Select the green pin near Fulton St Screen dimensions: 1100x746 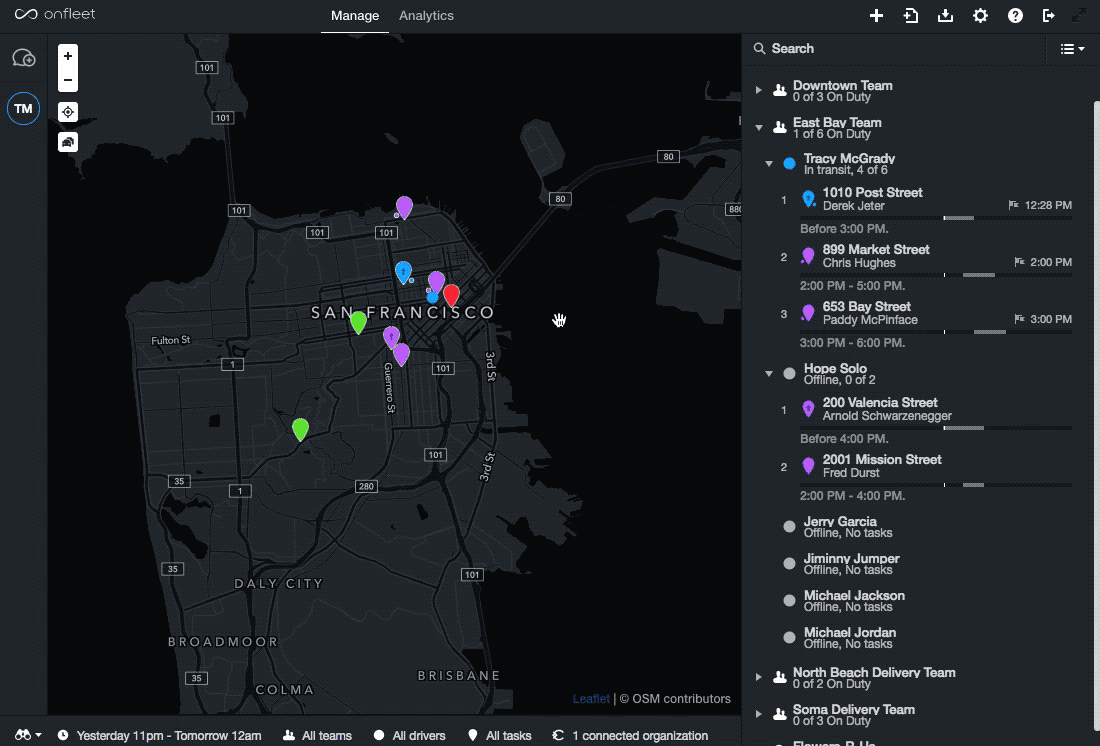(358, 321)
